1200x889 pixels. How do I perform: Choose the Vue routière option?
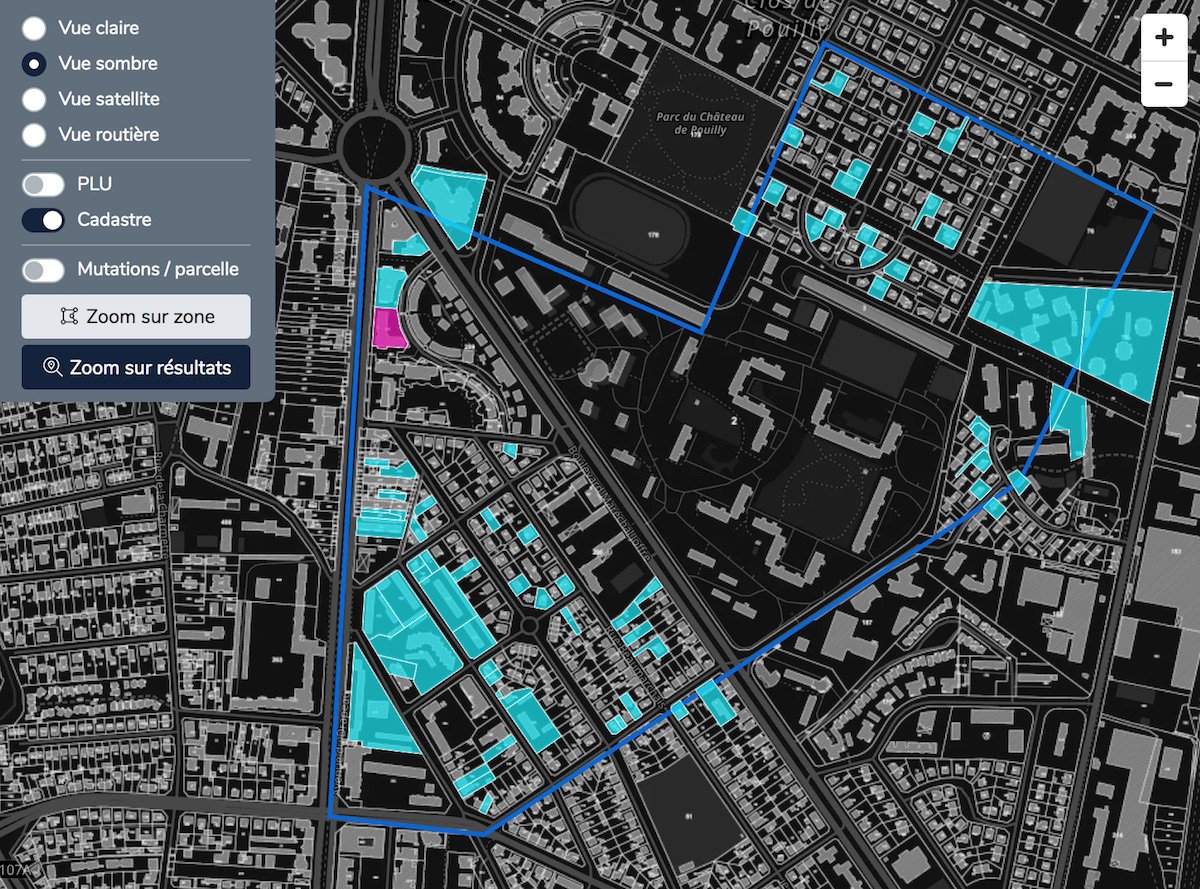34,134
